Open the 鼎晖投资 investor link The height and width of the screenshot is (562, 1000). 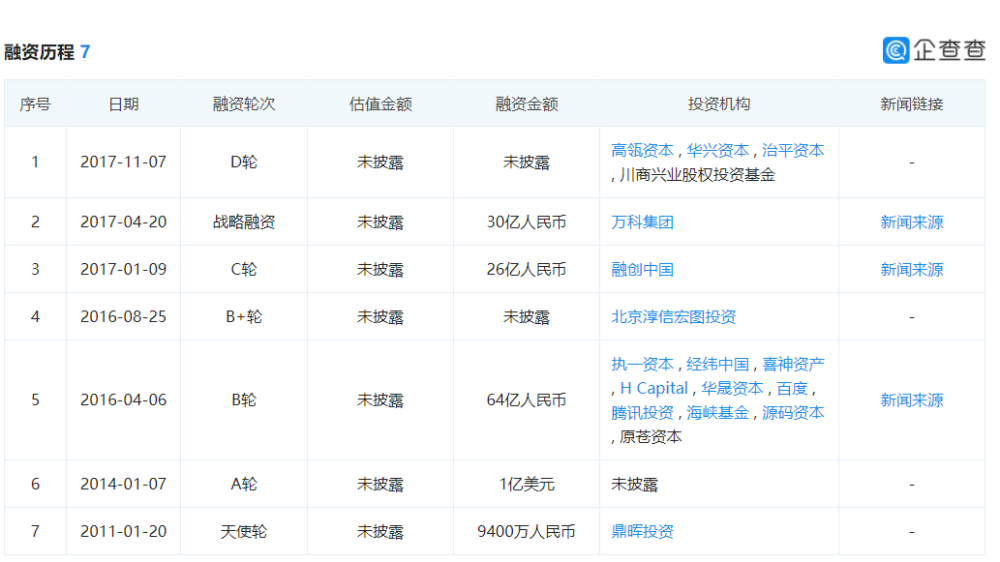pyautogui.click(x=642, y=531)
